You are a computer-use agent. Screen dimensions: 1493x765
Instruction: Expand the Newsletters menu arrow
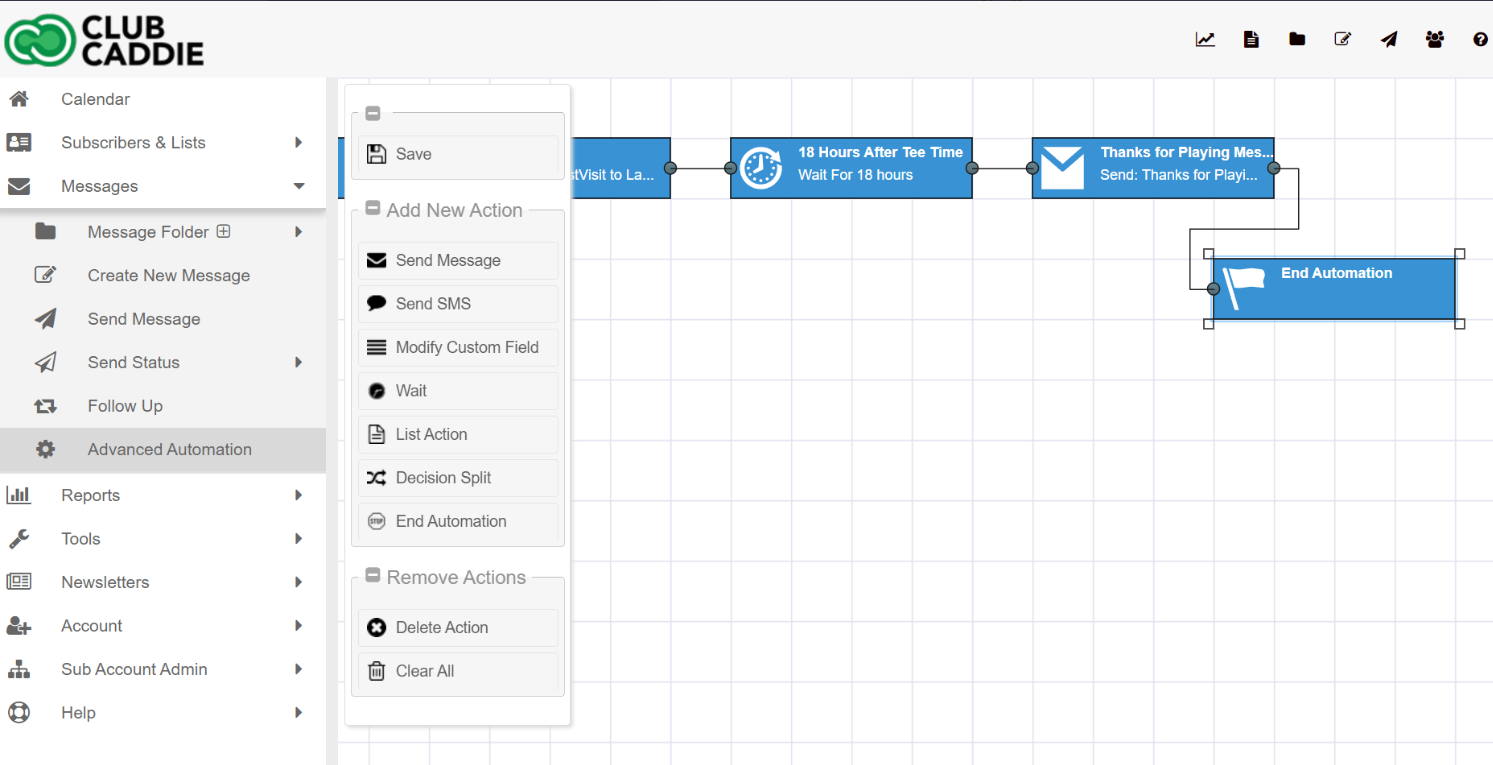point(298,582)
